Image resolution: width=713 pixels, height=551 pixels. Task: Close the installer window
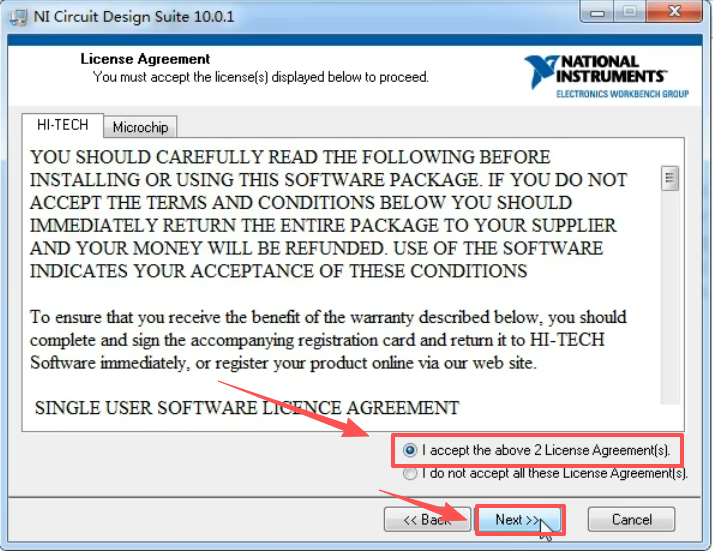point(675,11)
